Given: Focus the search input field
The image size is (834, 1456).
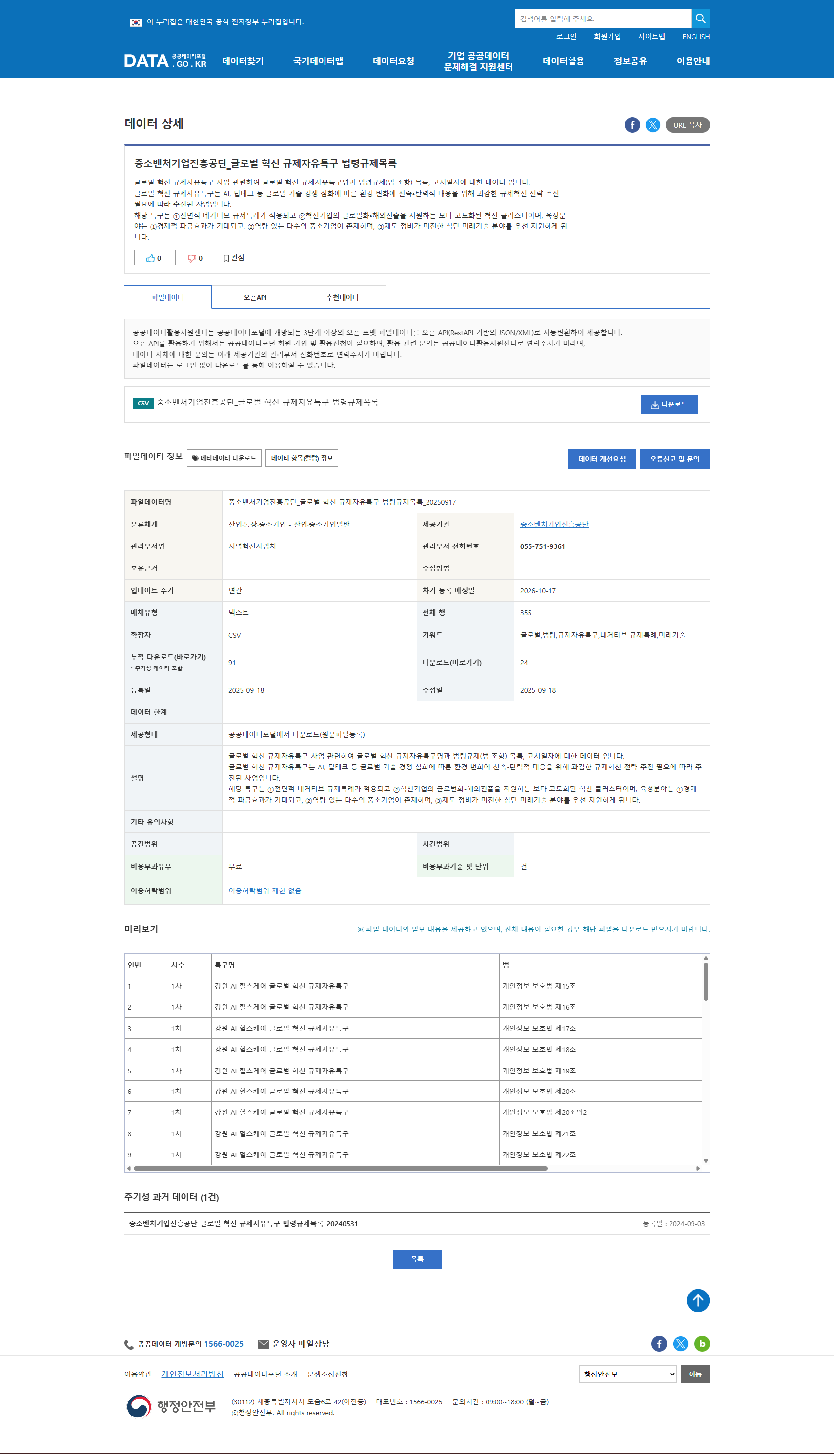Looking at the screenshot, I should (x=602, y=19).
